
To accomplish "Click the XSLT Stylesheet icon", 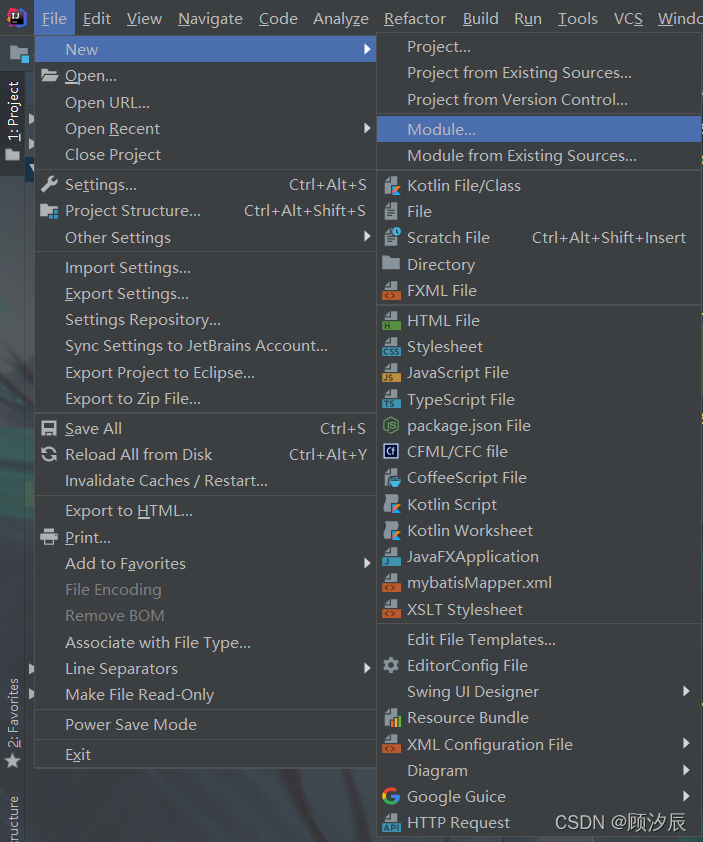I will (x=392, y=609).
